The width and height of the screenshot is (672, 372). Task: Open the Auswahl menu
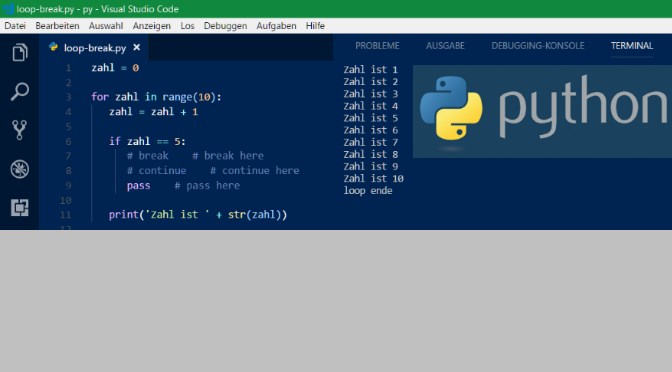coord(106,26)
